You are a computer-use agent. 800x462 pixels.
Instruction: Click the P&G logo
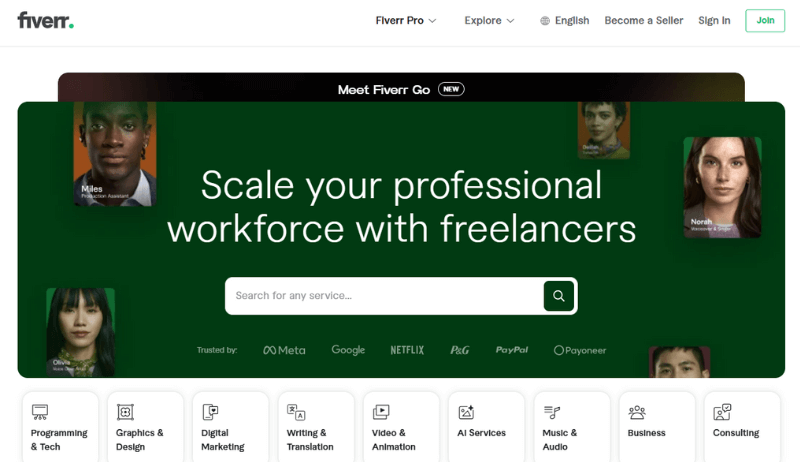point(459,350)
